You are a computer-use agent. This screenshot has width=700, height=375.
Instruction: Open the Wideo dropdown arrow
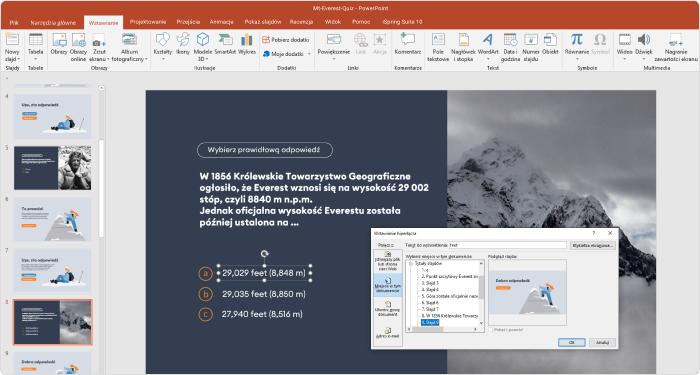coord(625,59)
